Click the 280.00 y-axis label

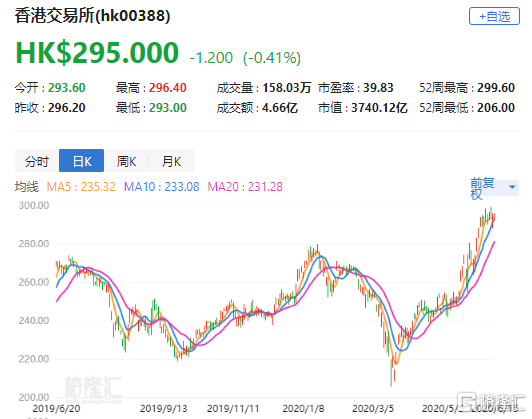pyautogui.click(x=34, y=244)
